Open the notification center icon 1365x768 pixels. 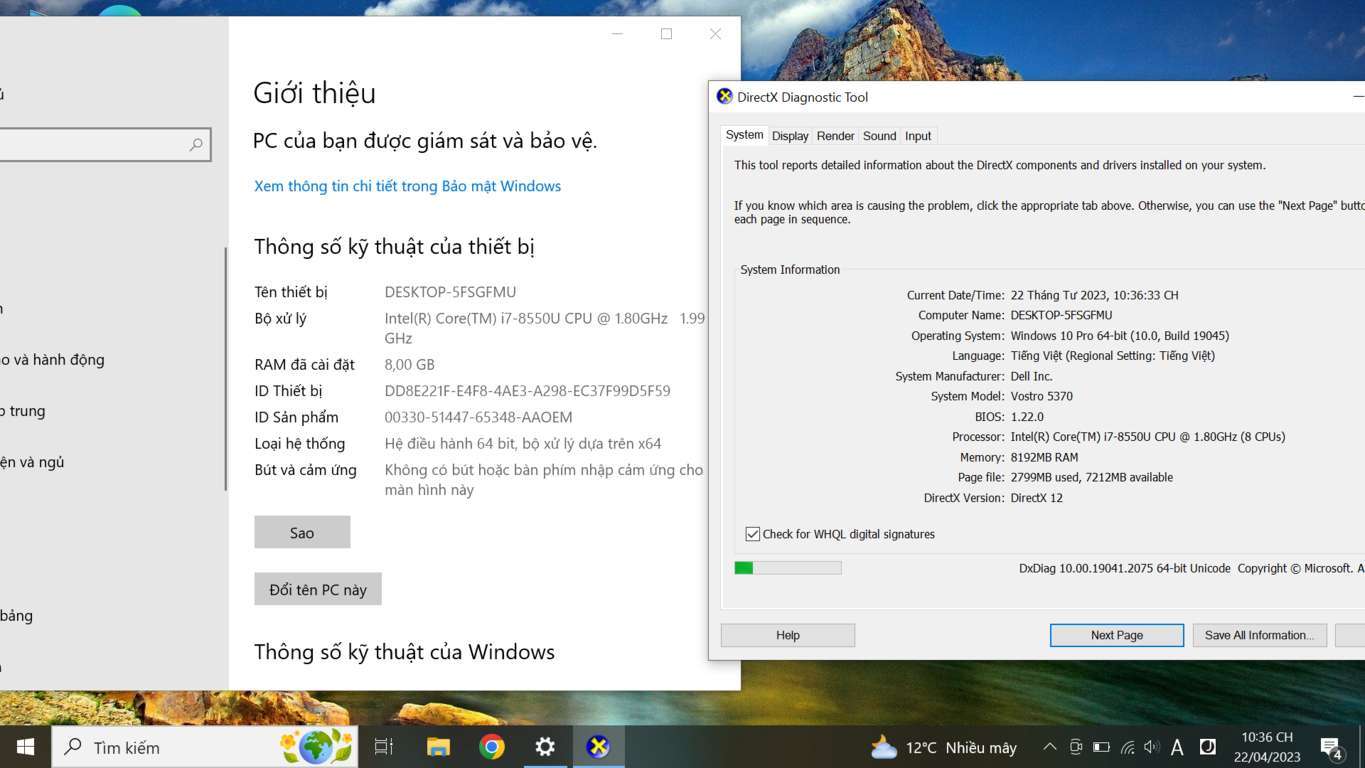(1331, 747)
